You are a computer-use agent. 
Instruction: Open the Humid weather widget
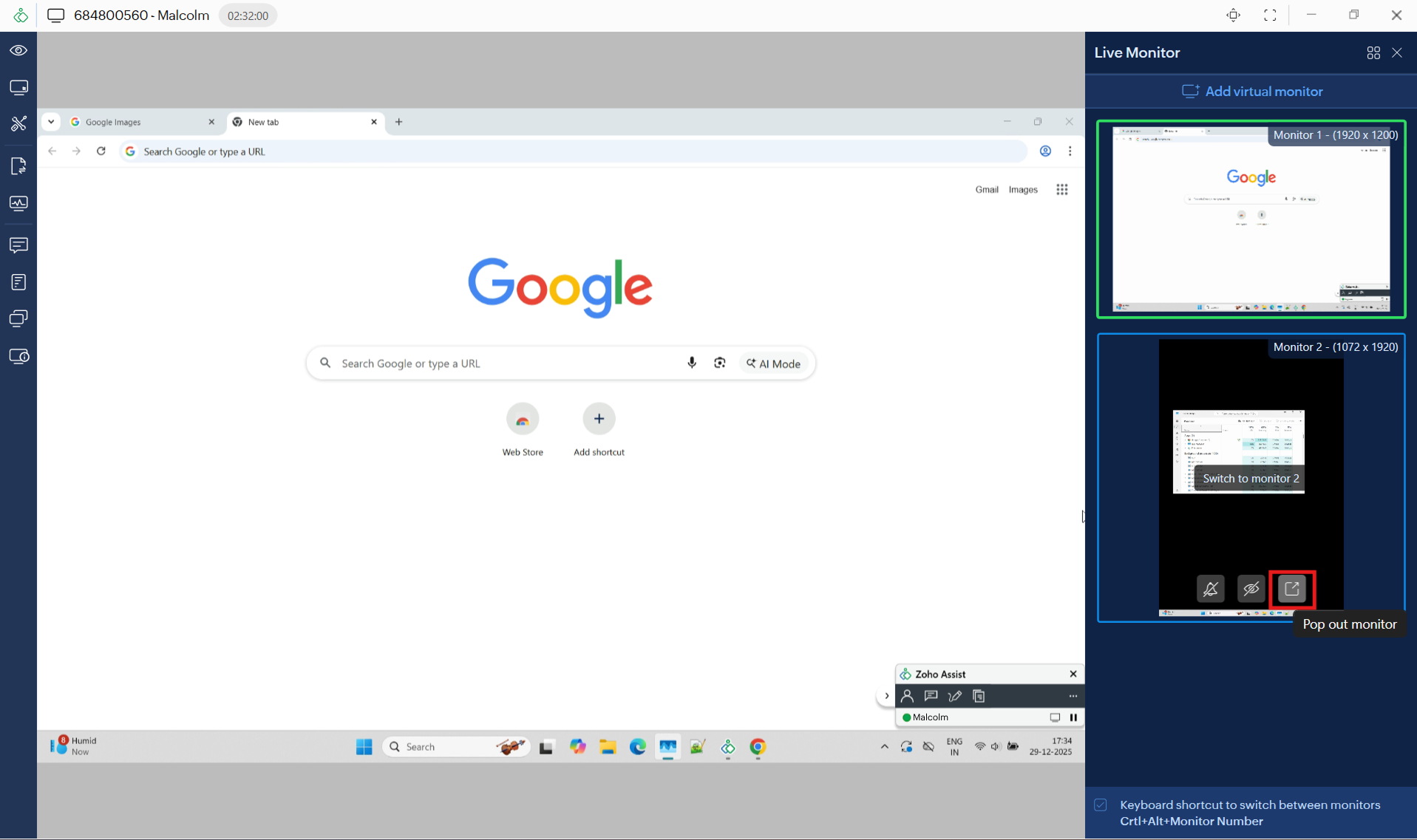74,746
